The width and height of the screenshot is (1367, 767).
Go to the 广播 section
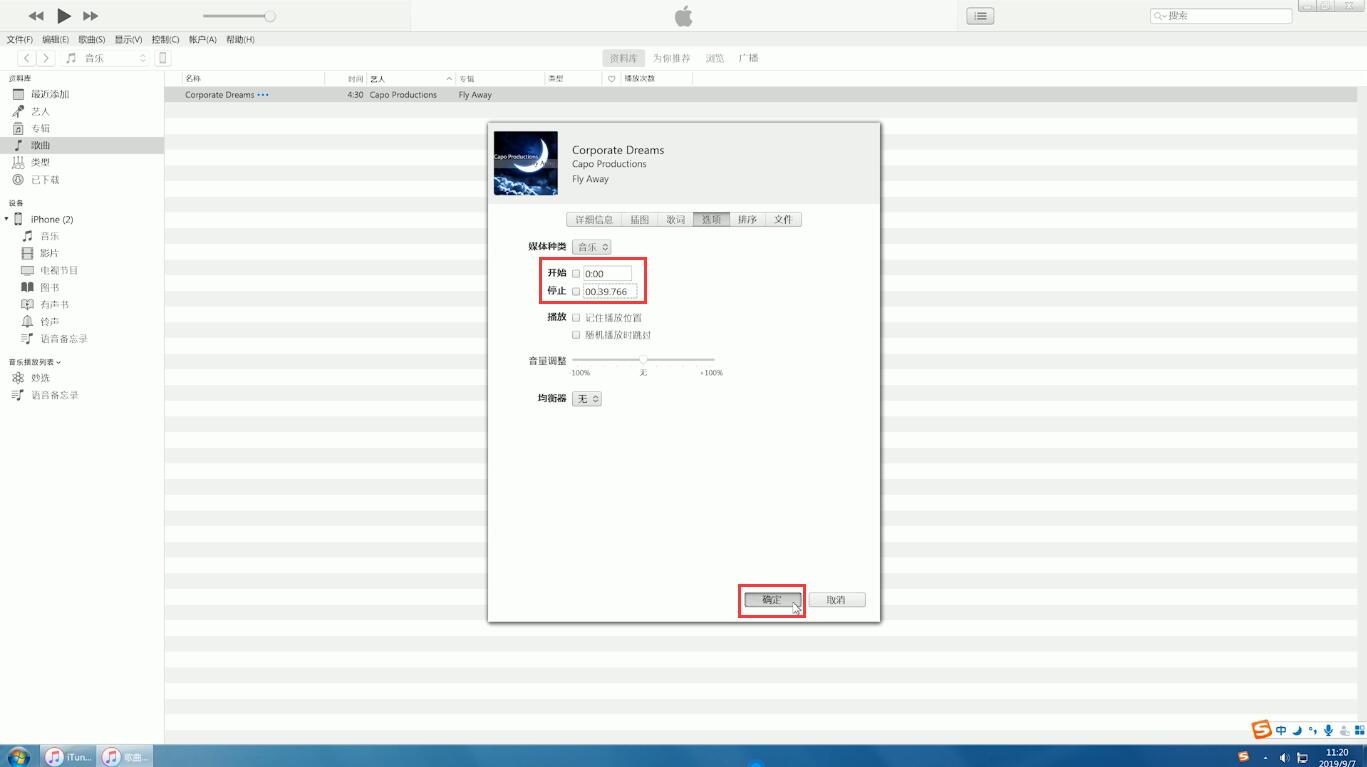pyautogui.click(x=748, y=58)
